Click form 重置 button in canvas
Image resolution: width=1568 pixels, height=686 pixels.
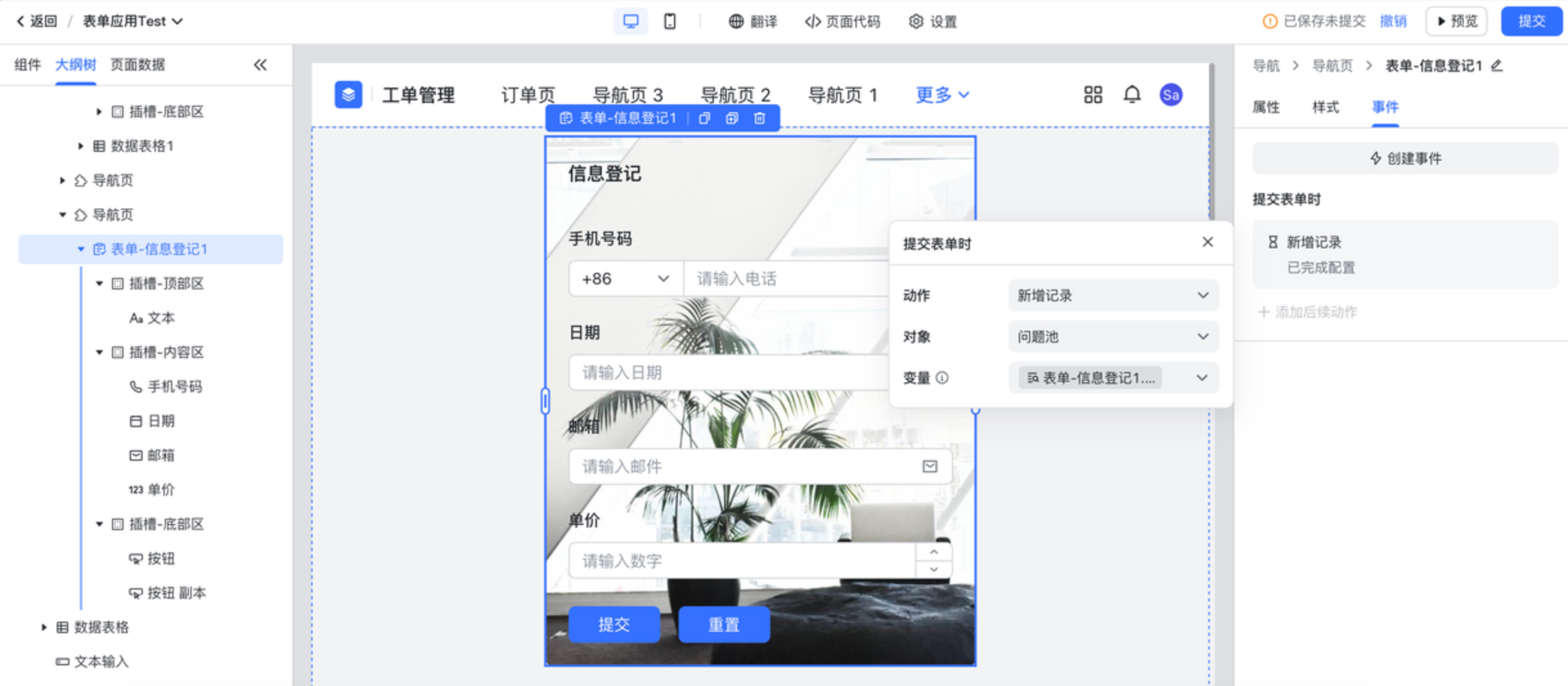click(x=724, y=624)
